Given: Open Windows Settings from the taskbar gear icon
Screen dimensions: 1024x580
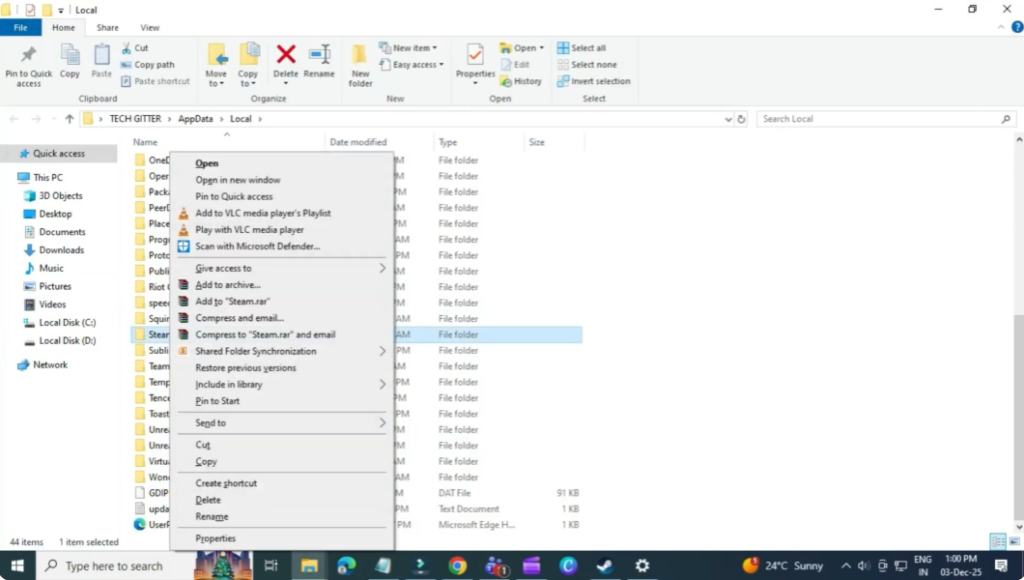Looking at the screenshot, I should [x=641, y=564].
